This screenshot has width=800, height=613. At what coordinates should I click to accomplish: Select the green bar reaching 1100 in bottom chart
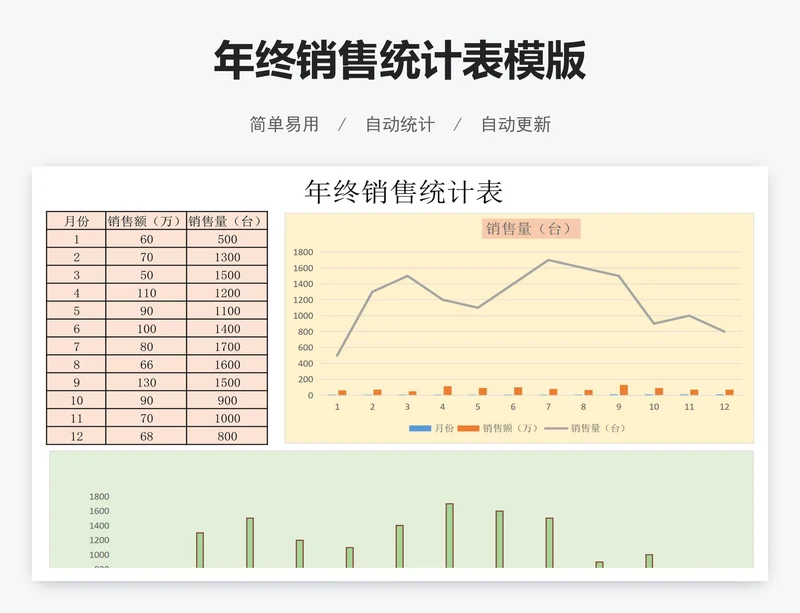(x=349, y=557)
